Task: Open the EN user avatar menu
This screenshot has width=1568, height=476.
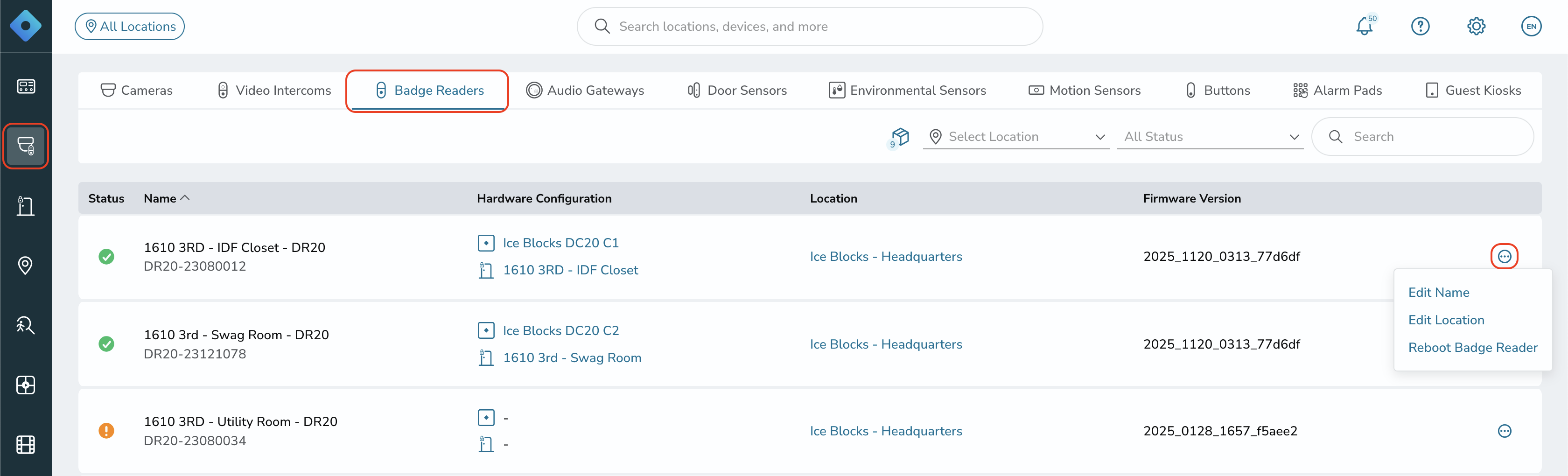Action: click(1532, 26)
